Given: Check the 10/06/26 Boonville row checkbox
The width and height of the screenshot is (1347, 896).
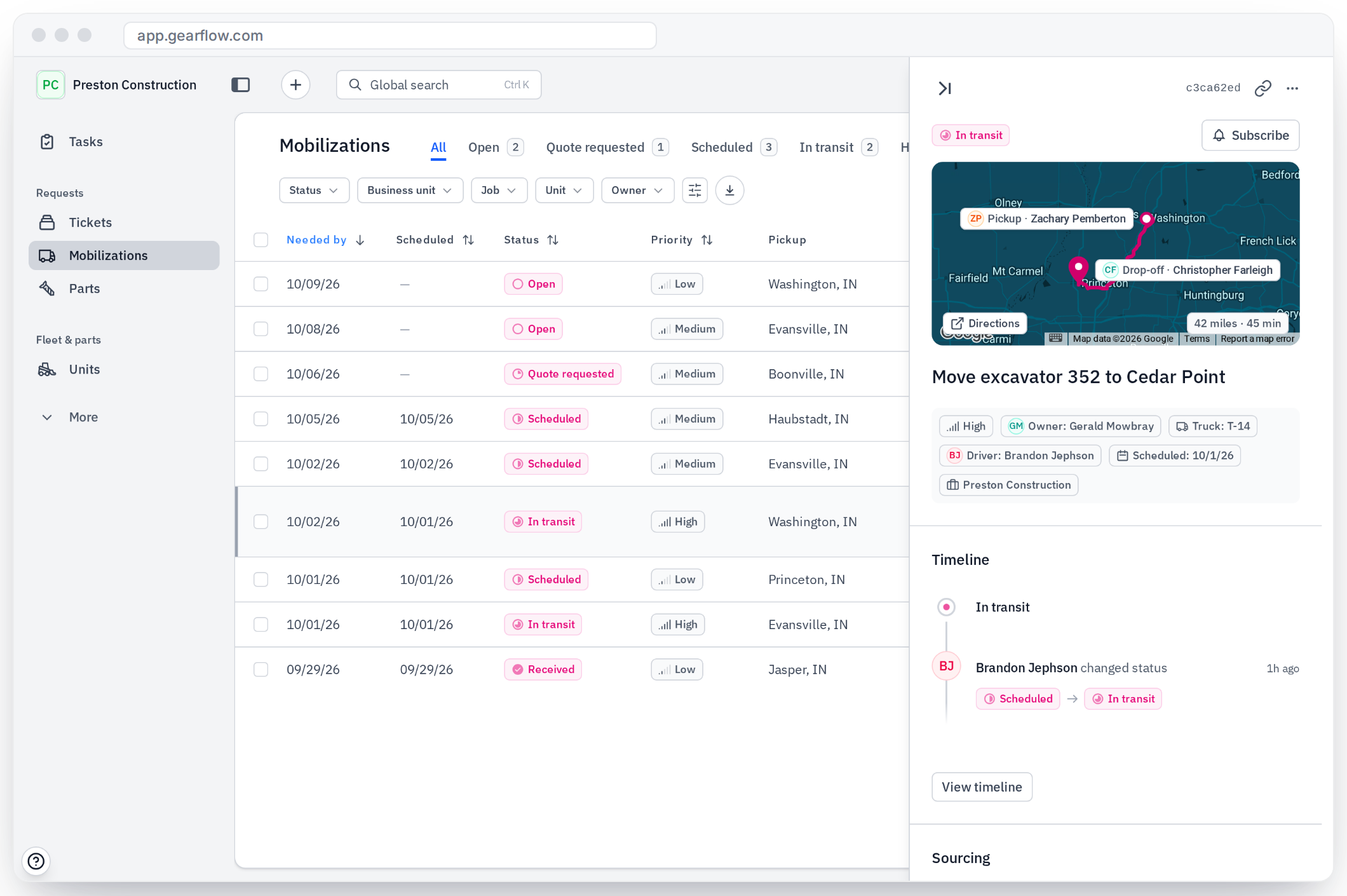Looking at the screenshot, I should coord(261,374).
